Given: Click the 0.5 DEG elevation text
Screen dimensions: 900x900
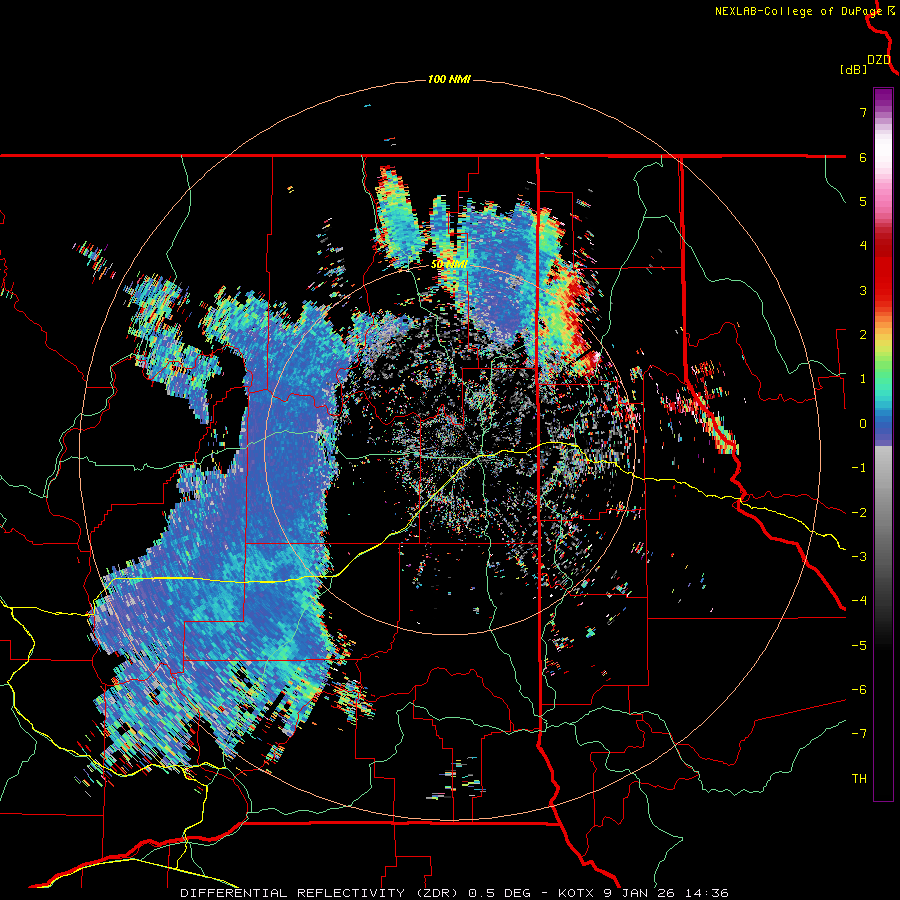Looking at the screenshot, I should click(x=502, y=893).
